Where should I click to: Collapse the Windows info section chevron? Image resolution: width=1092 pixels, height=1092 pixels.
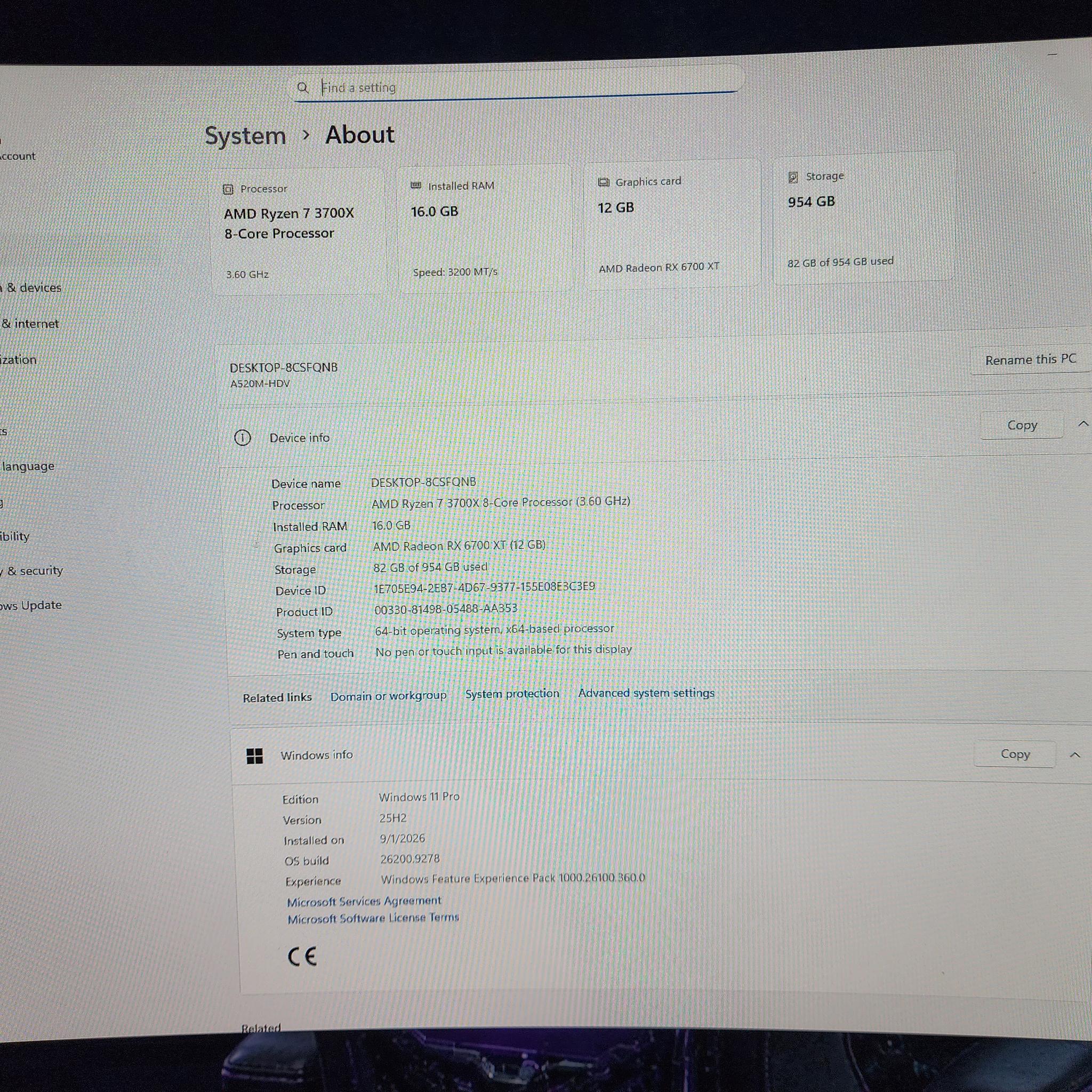[1074, 754]
